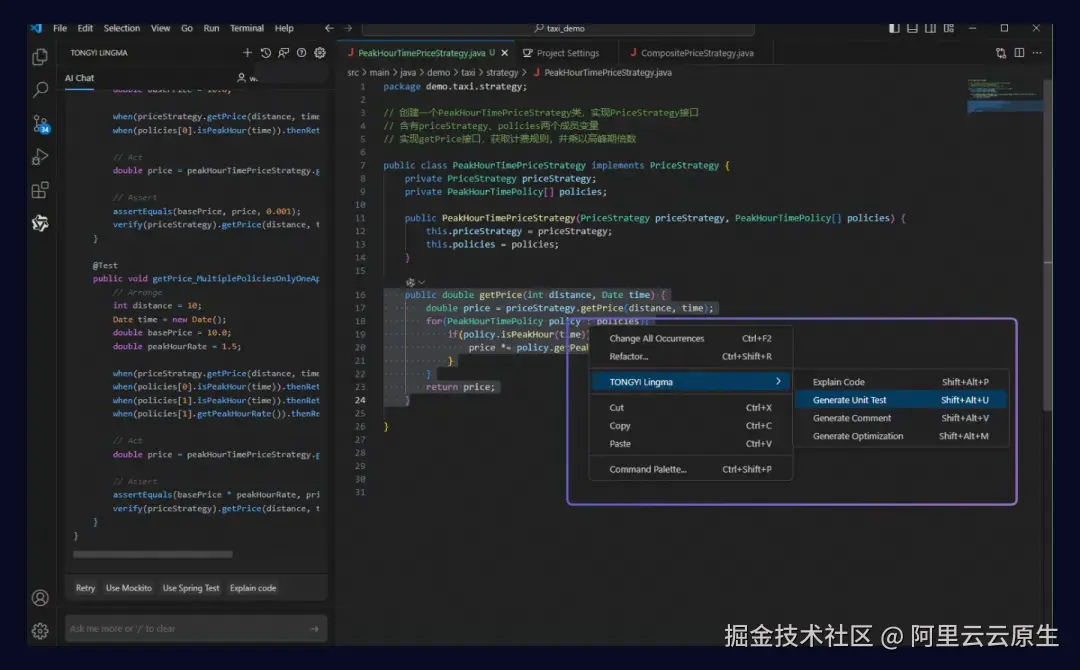Click the Lingma code-lens icon above getPrice
Image resolution: width=1080 pixels, height=670 pixels.
pos(411,282)
